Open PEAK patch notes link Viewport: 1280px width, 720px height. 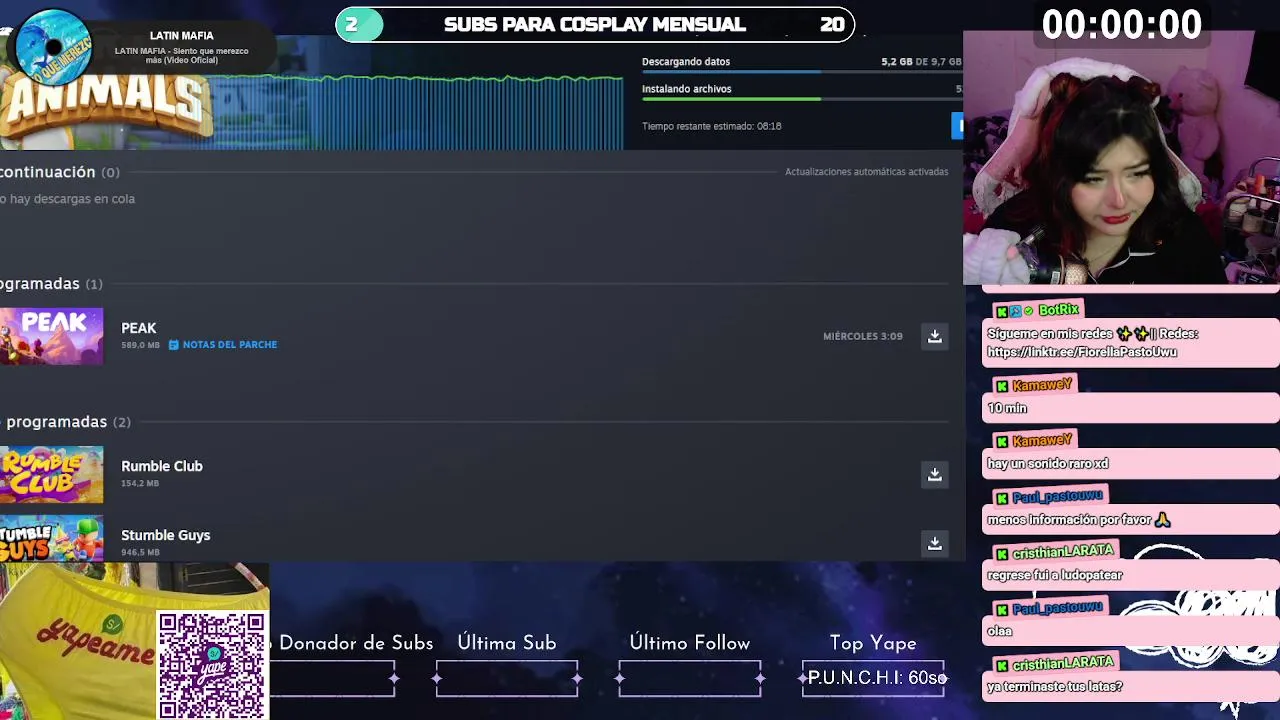click(x=223, y=345)
